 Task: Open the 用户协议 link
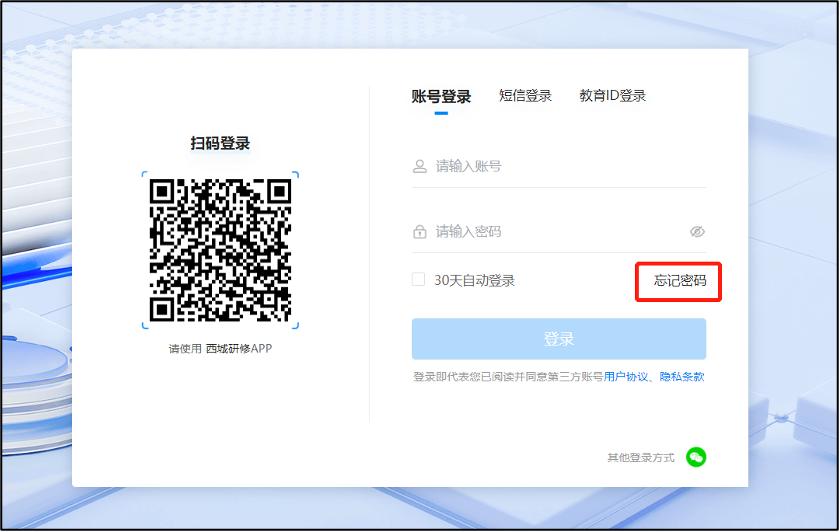626,377
